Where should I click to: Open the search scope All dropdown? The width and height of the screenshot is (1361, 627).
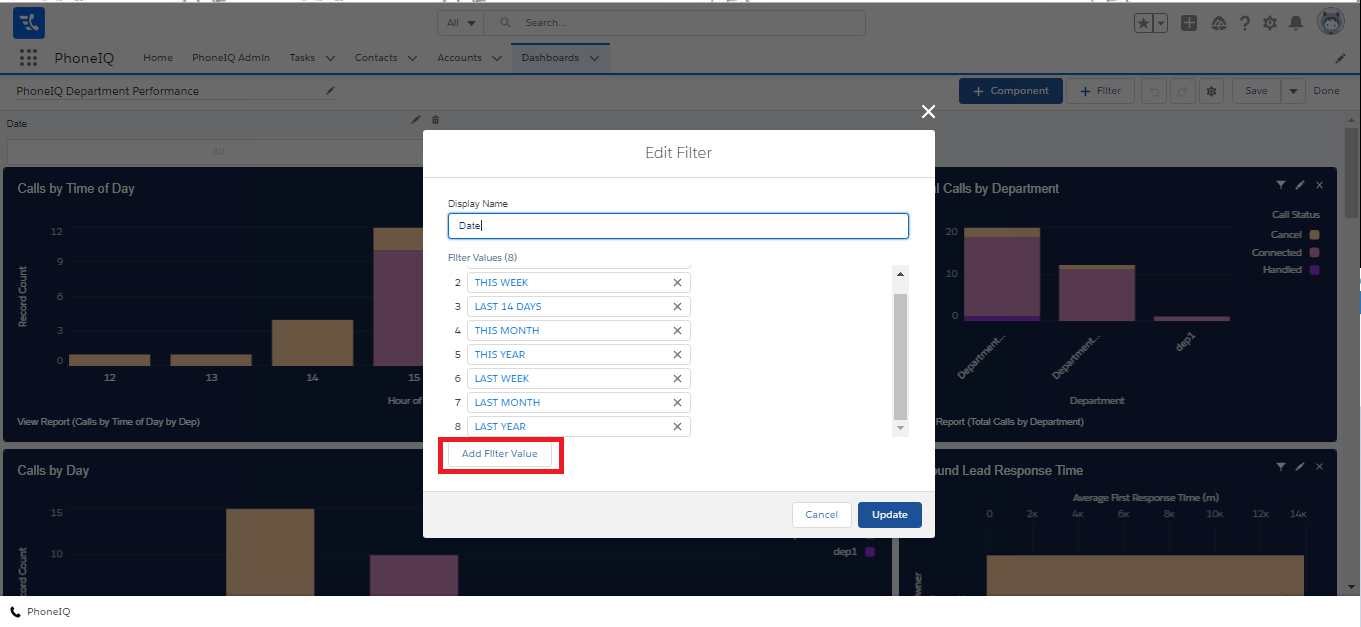[461, 22]
